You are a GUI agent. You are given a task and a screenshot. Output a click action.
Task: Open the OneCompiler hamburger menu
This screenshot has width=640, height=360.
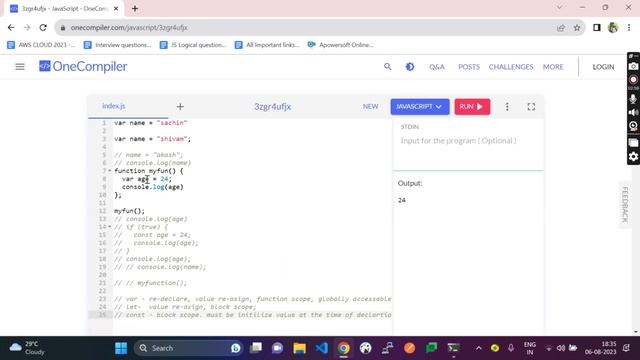coord(20,67)
